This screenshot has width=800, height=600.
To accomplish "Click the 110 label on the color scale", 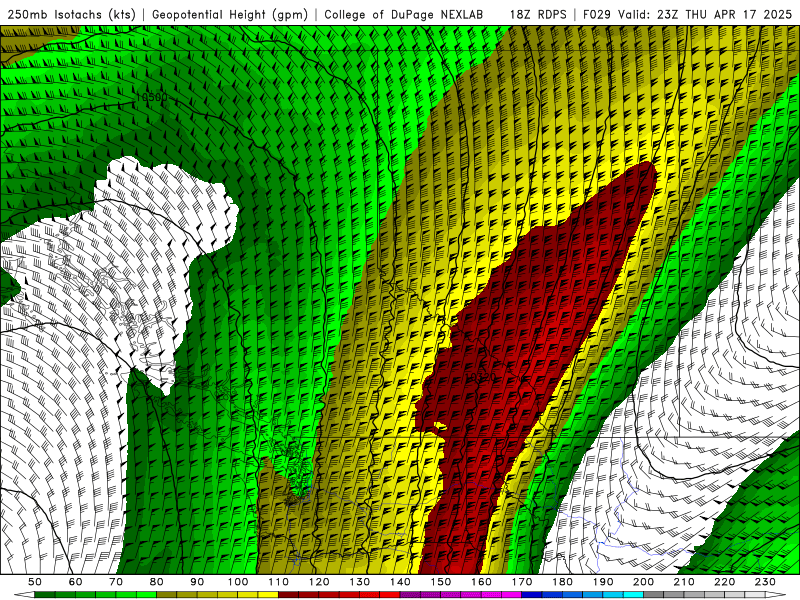I will (279, 582).
